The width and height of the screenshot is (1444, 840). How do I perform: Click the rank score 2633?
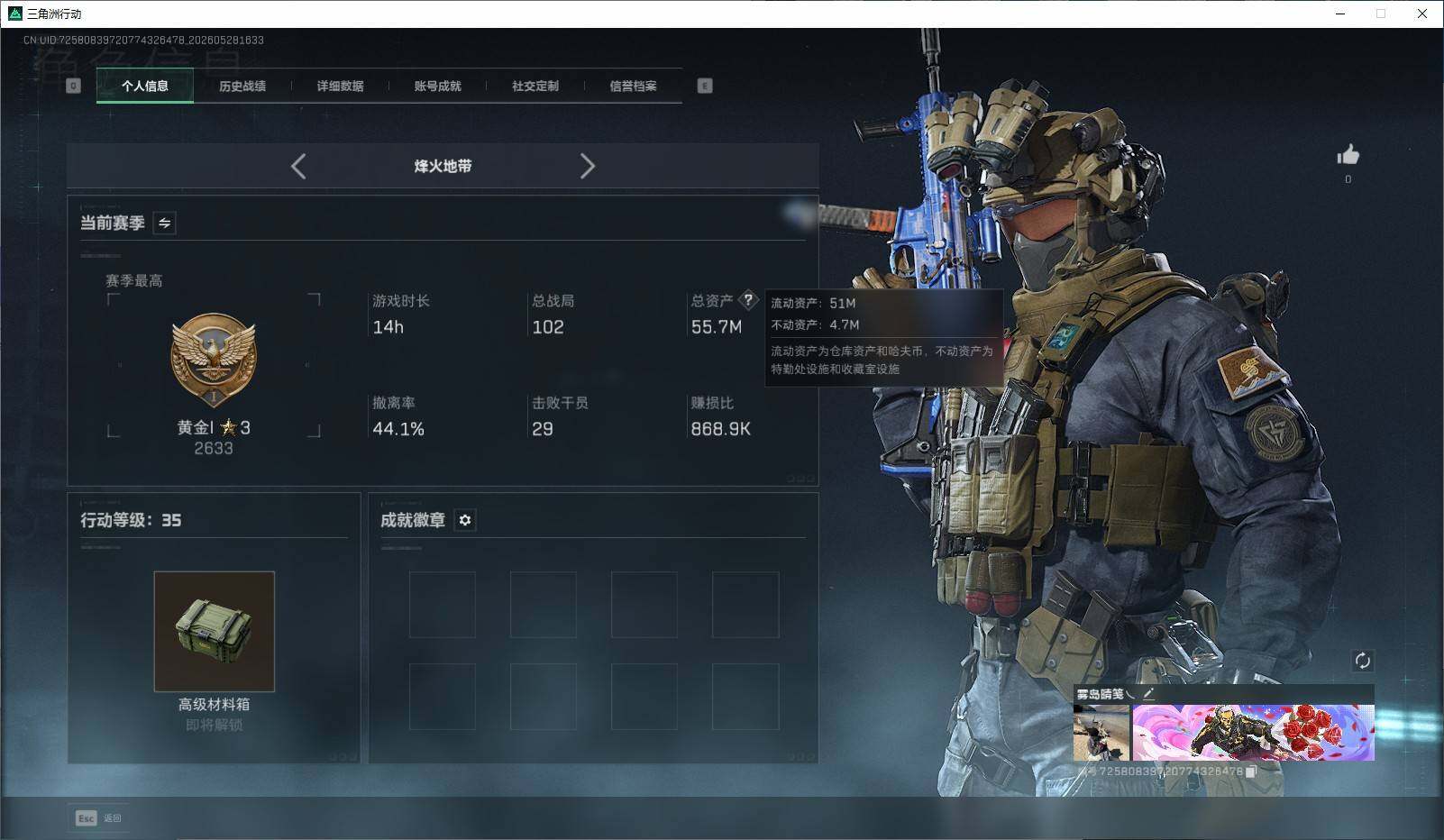(x=214, y=448)
